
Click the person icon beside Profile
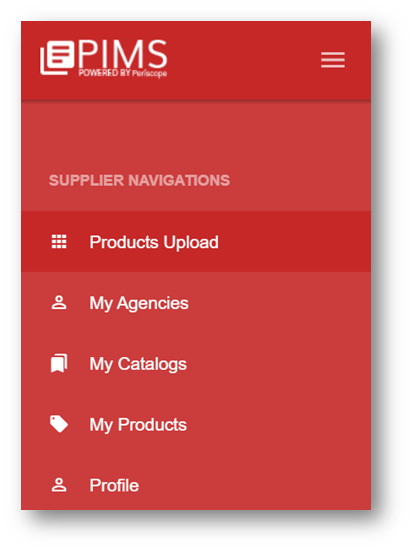(59, 485)
